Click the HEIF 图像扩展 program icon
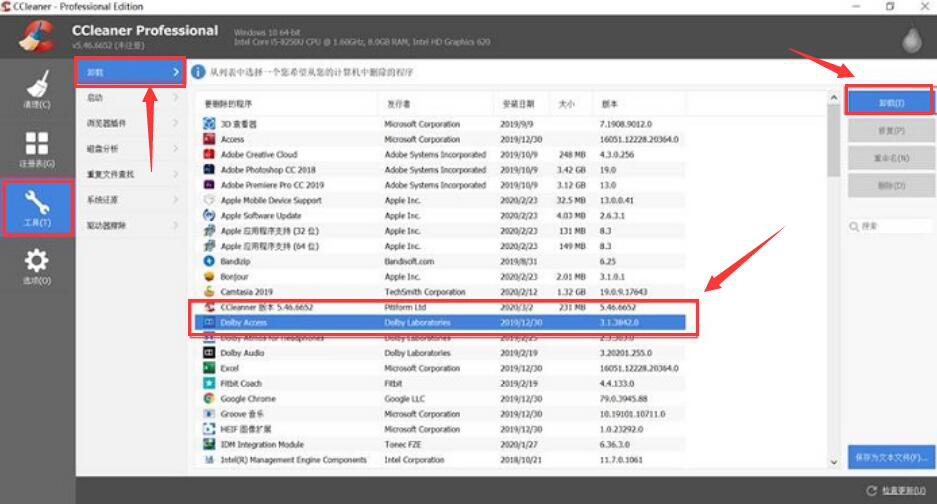This screenshot has width=937, height=504. point(209,429)
